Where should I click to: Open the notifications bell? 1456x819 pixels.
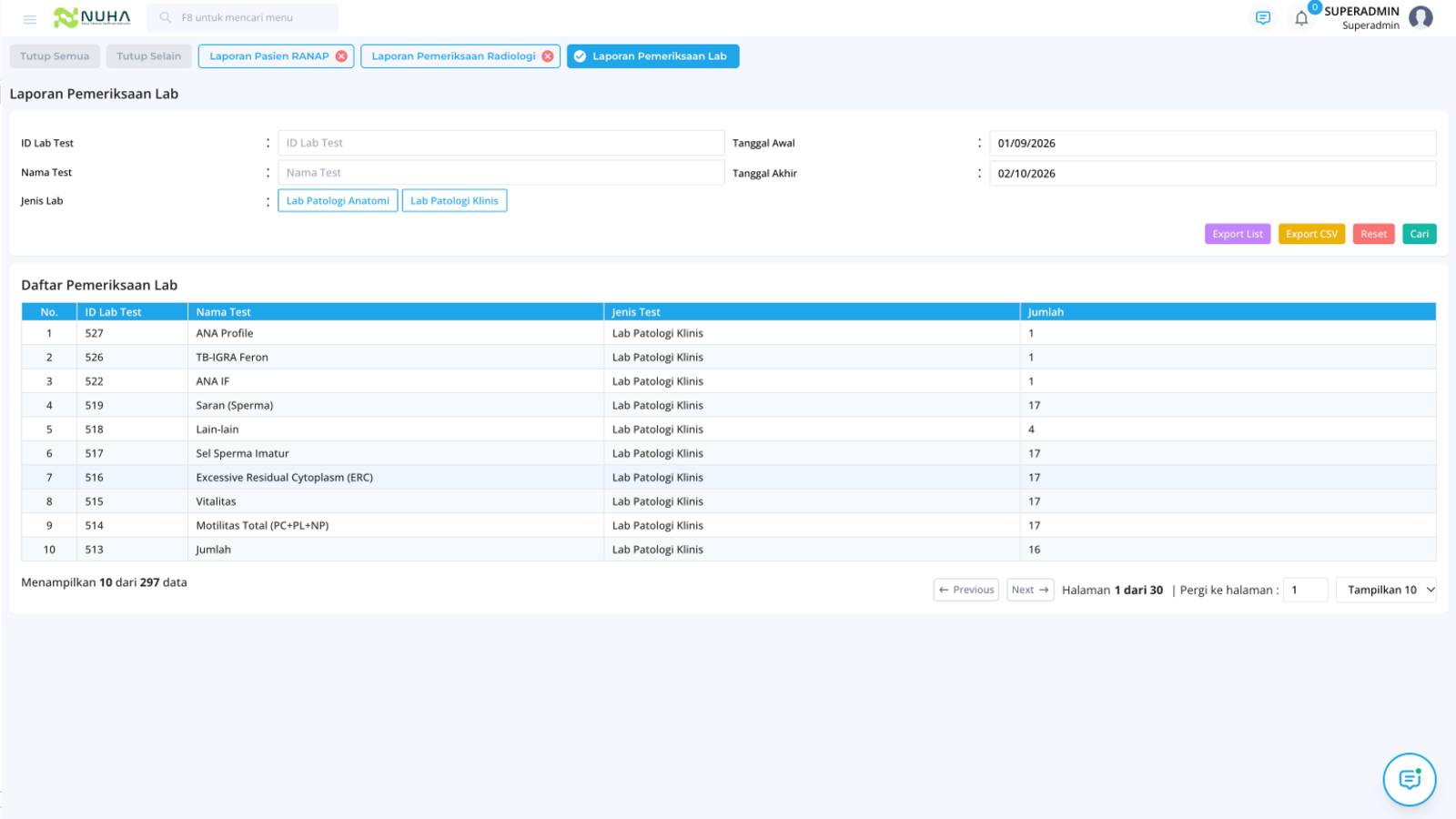click(1301, 18)
